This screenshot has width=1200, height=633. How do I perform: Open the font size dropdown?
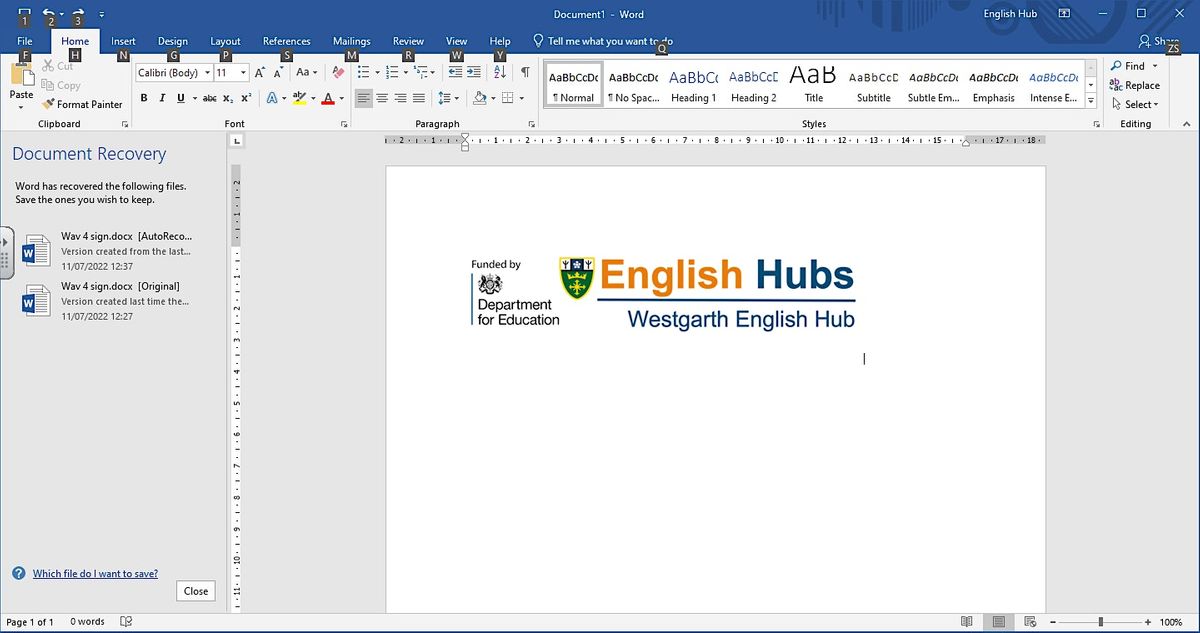coord(243,72)
